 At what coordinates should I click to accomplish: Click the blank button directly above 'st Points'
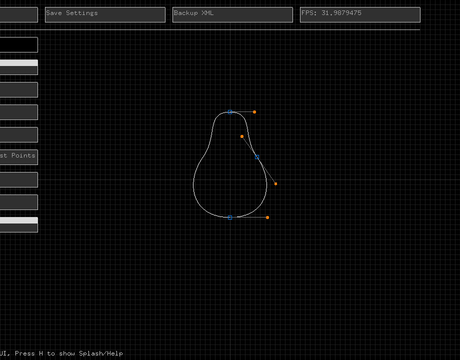19,135
